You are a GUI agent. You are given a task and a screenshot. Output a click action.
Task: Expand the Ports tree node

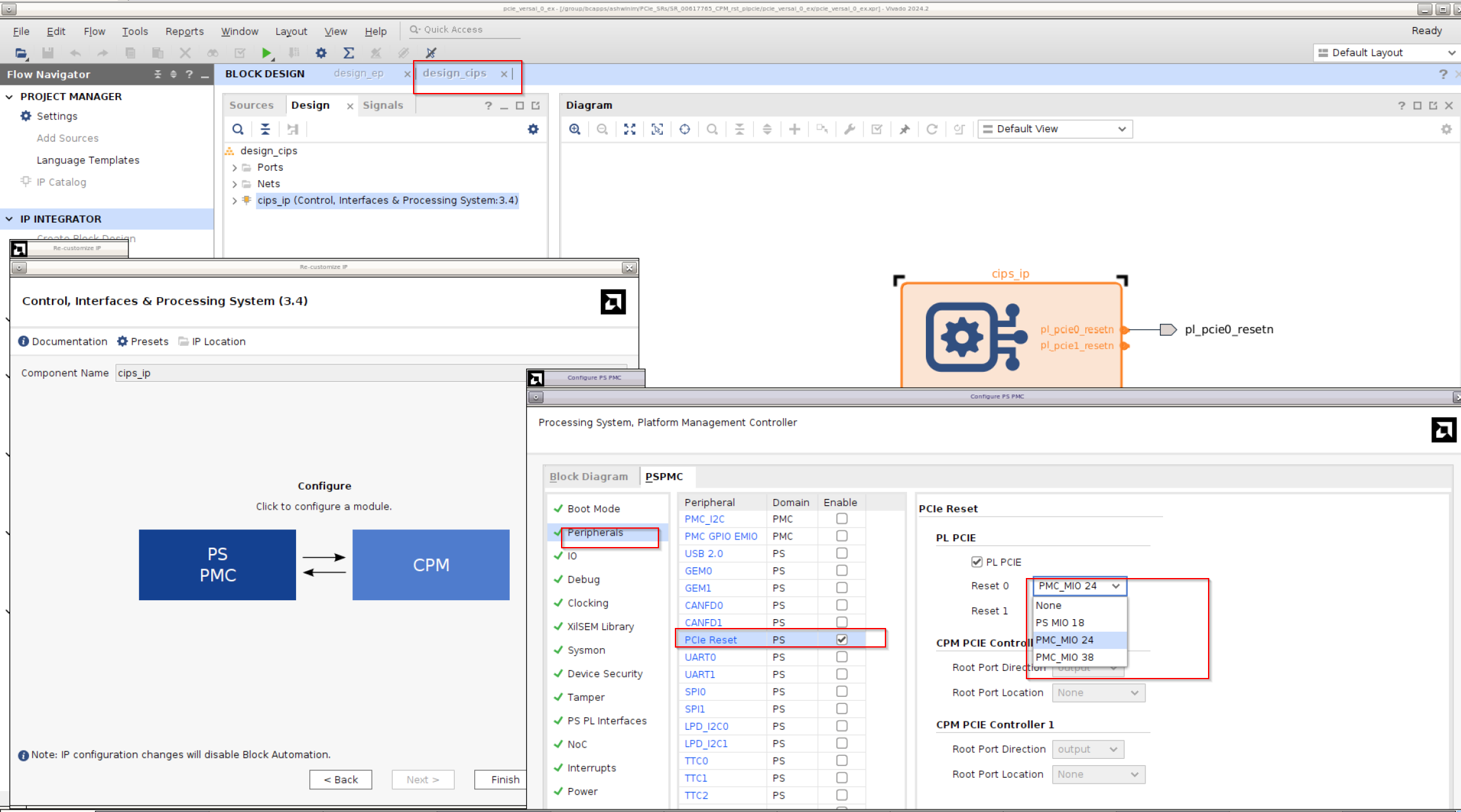pyautogui.click(x=235, y=168)
